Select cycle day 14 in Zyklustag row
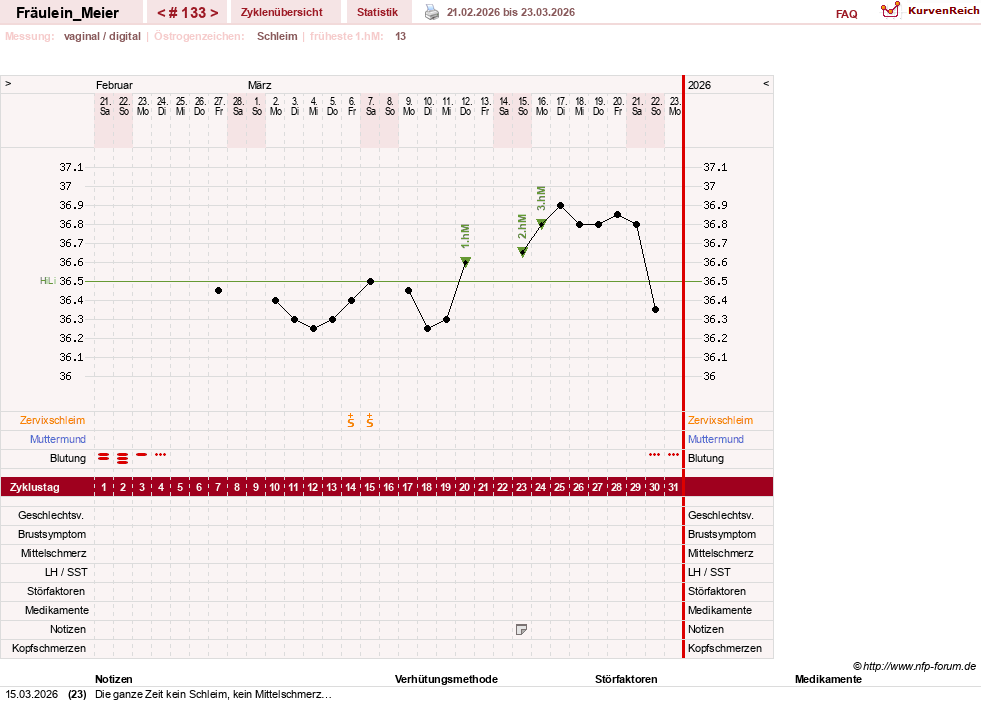Image resolution: width=981 pixels, height=718 pixels. [350, 487]
